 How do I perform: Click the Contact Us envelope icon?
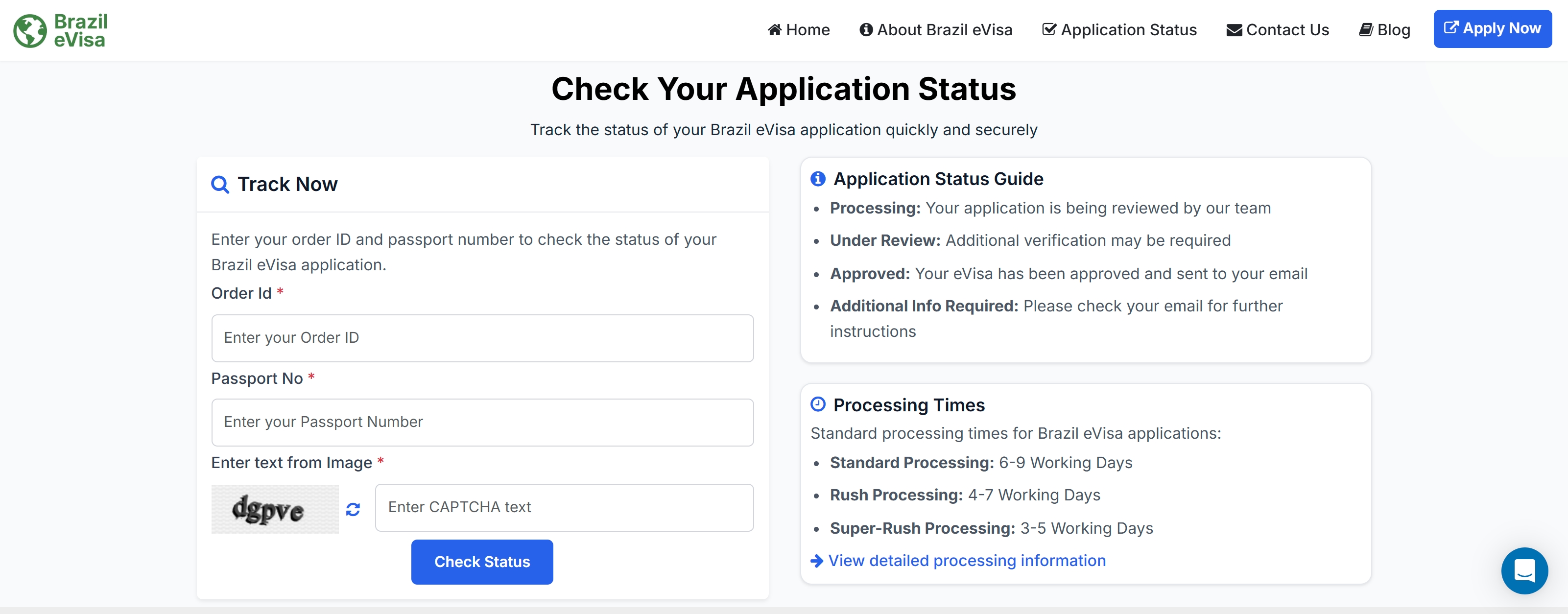click(x=1234, y=30)
